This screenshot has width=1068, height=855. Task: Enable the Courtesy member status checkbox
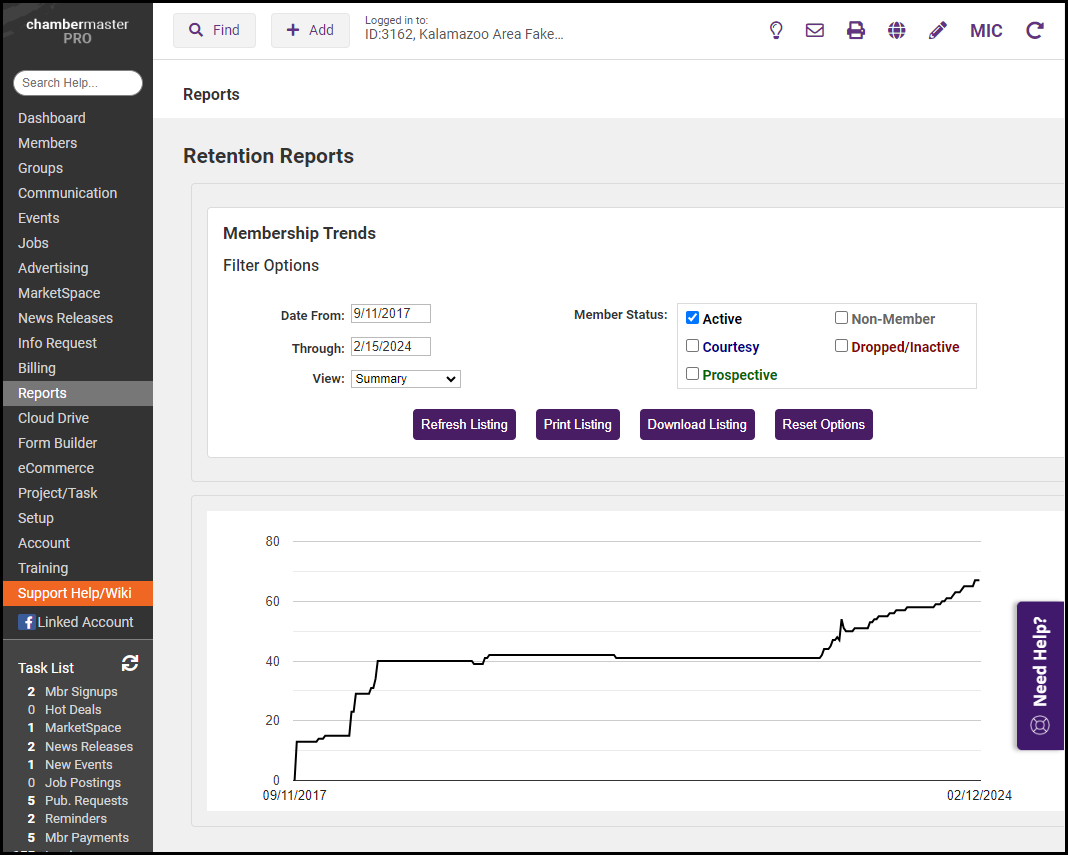pyautogui.click(x=692, y=346)
